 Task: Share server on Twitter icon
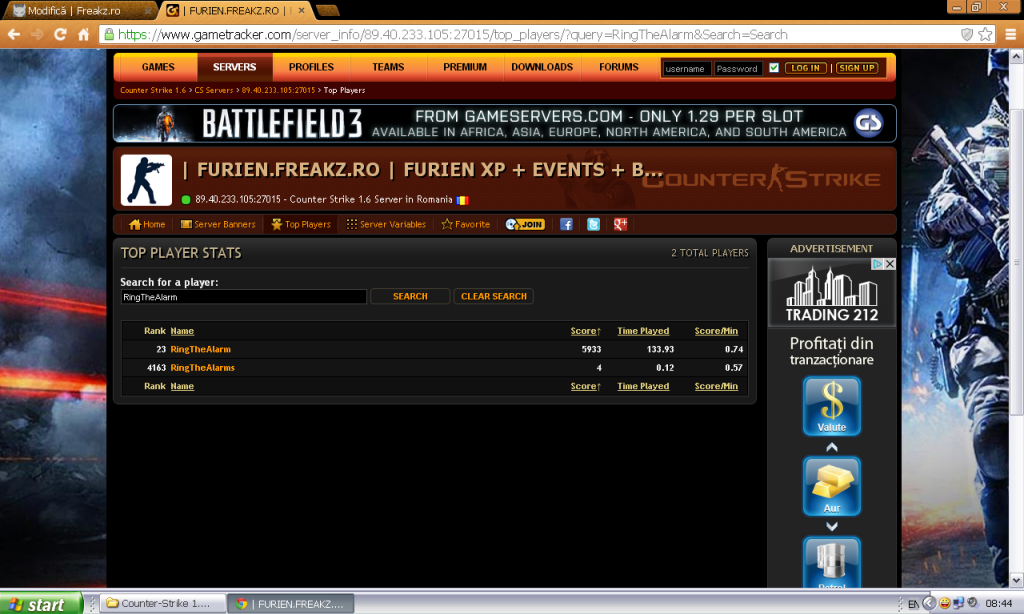pos(593,225)
